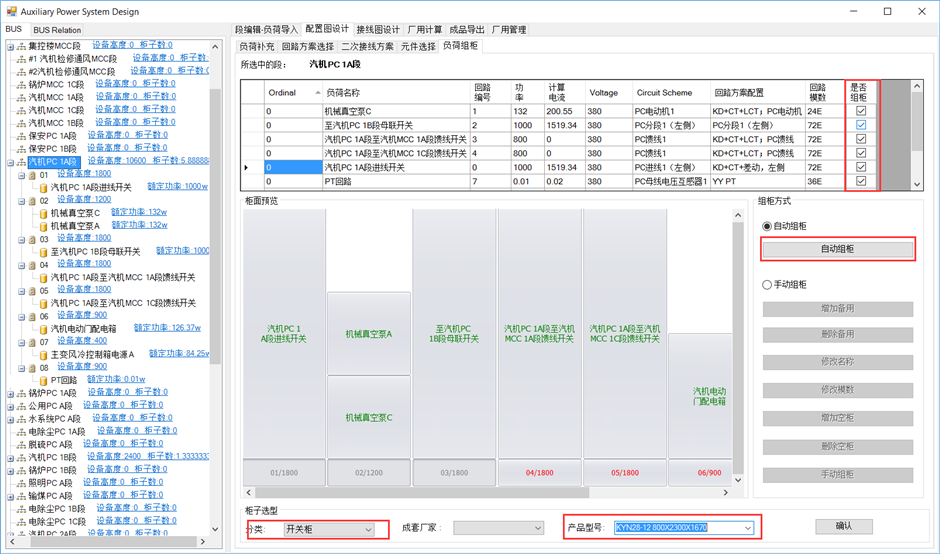Image resolution: width=940 pixels, height=554 pixels.
Task: Open the 厂用计算 tab
Action: [424, 29]
